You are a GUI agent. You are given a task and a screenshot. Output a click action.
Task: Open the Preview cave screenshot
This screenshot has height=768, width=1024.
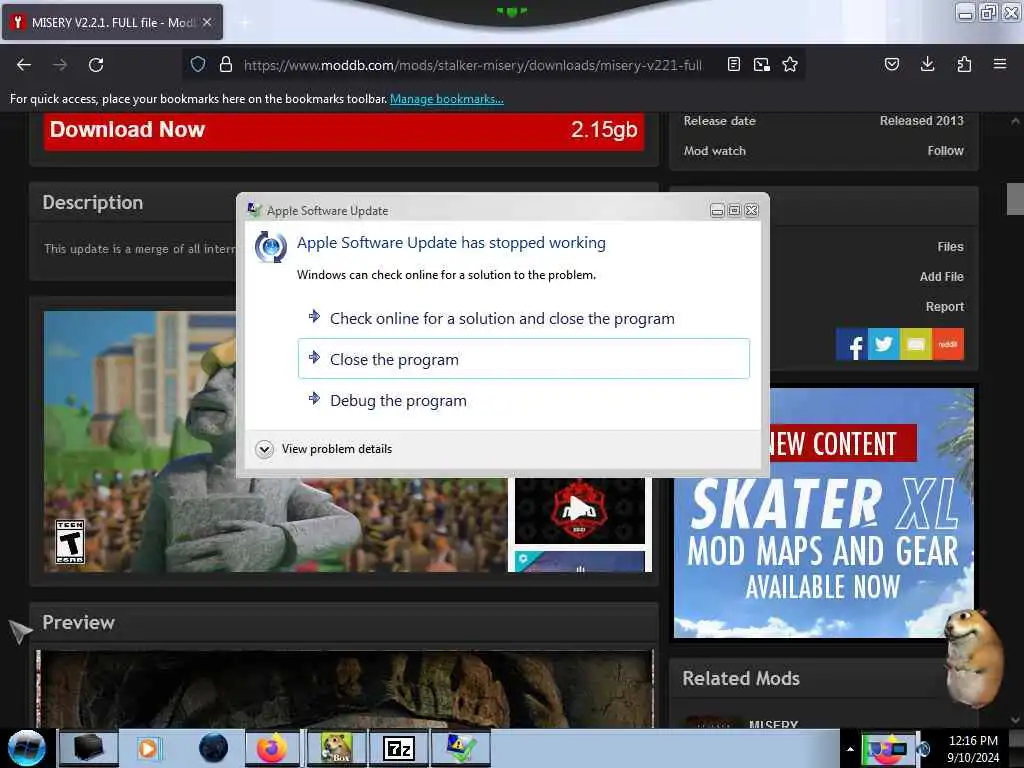tap(344, 689)
